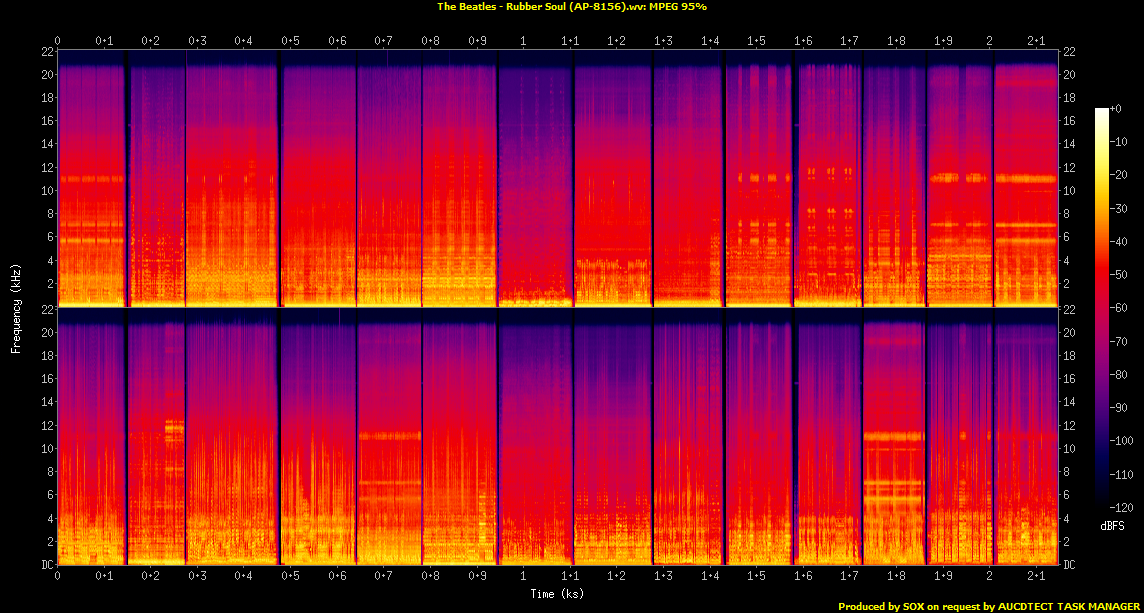Click the '-110' value on the dBFS scale

pyautogui.click(x=1119, y=474)
